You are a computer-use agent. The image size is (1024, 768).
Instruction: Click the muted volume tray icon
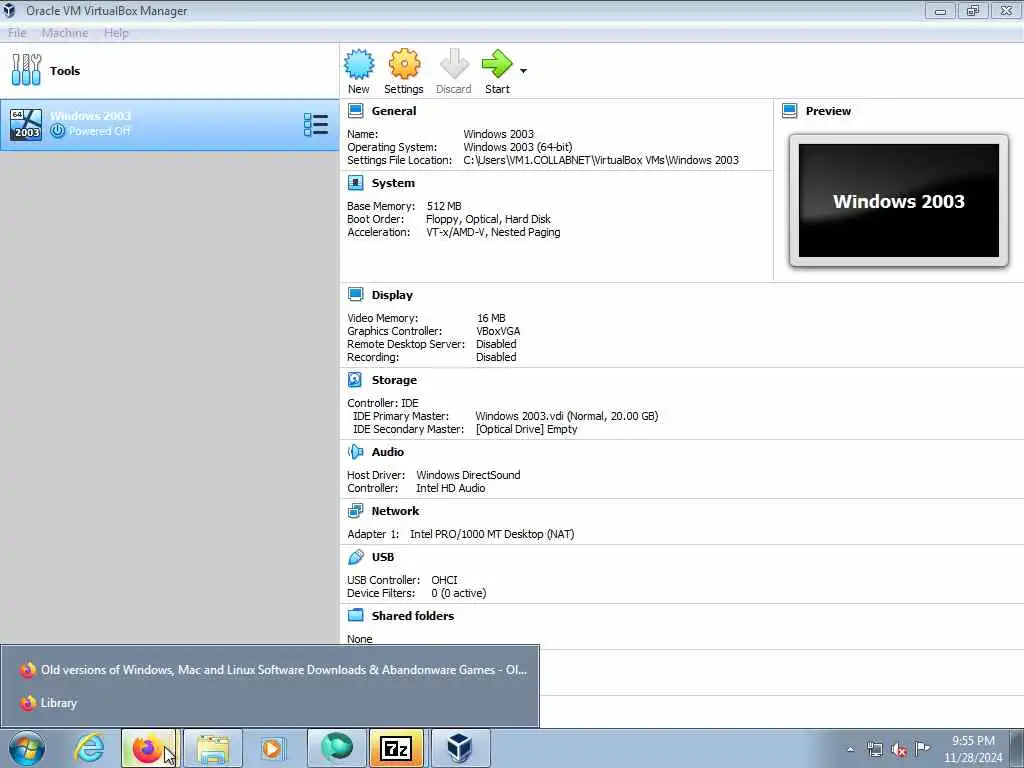point(899,749)
